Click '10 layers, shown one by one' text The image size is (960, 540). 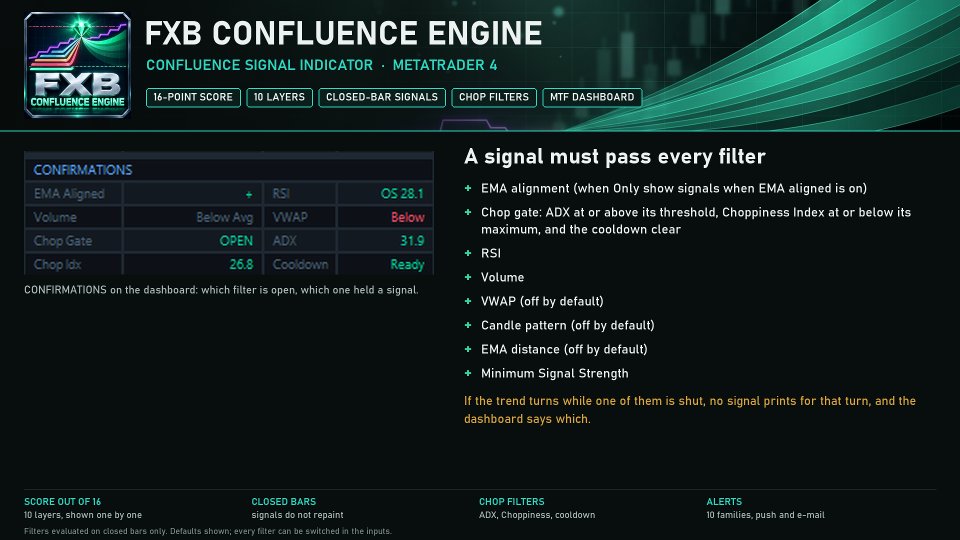tap(83, 515)
